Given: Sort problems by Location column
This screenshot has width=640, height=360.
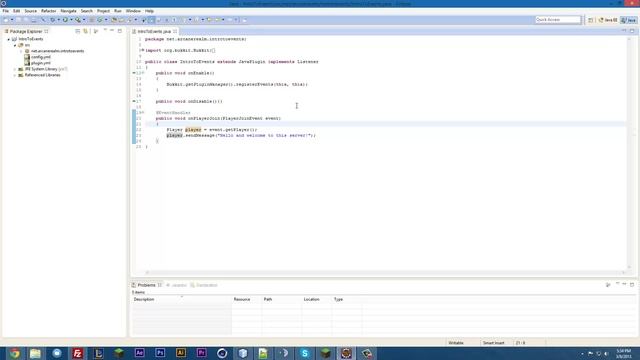Looking at the screenshot, I should click(316, 299).
